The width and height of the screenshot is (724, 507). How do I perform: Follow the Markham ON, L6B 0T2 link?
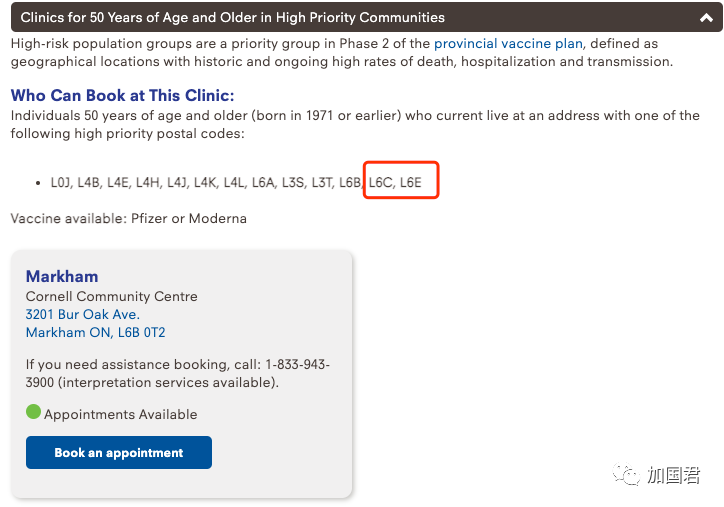(x=96, y=332)
